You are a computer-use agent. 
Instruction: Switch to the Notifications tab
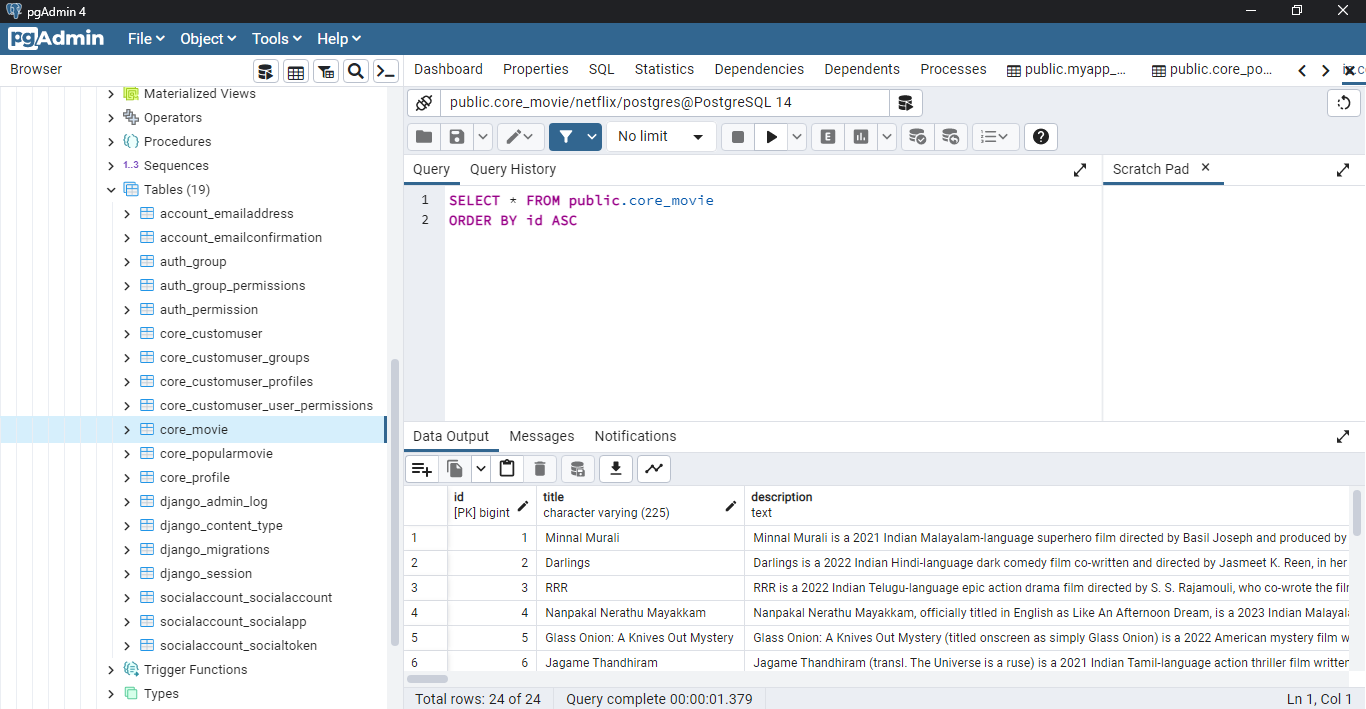pyautogui.click(x=635, y=436)
